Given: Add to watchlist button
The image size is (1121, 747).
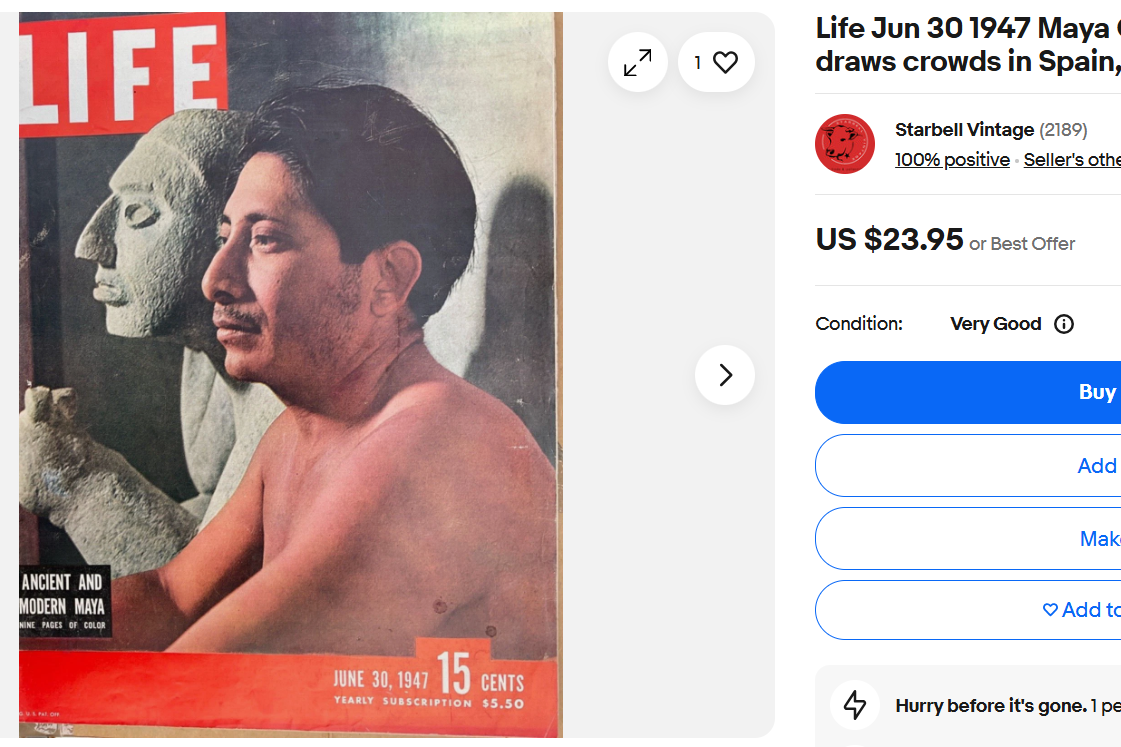Looking at the screenshot, I should [x=968, y=610].
